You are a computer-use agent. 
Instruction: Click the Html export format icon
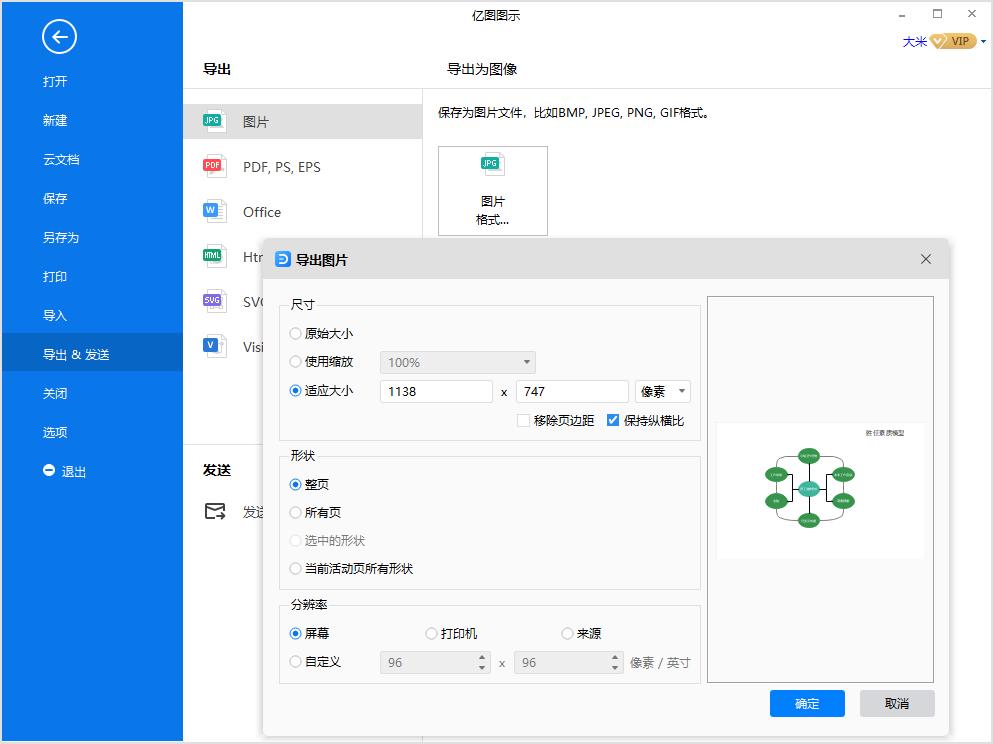(x=213, y=256)
